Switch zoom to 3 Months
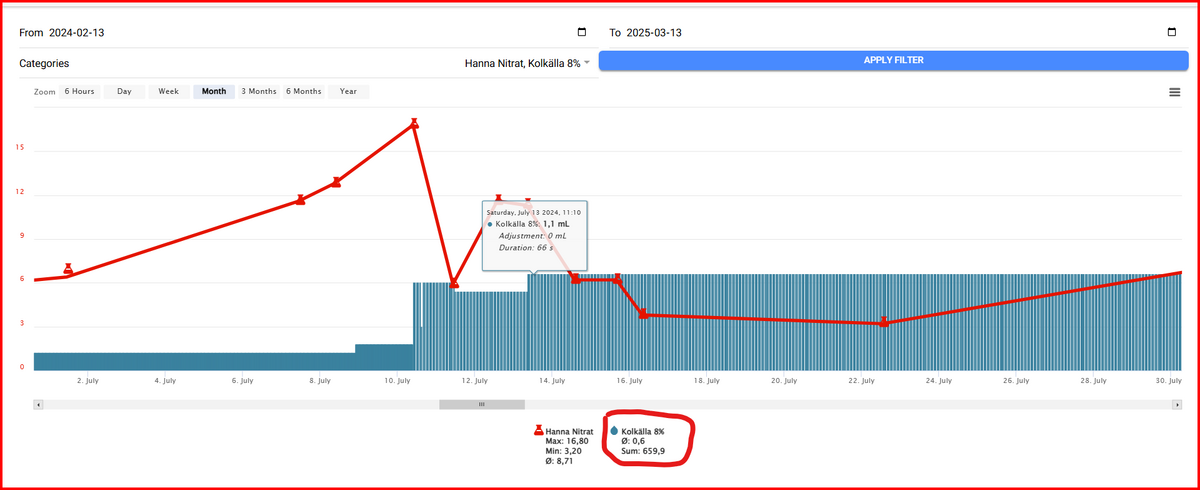The height and width of the screenshot is (490, 1200). coord(258,91)
